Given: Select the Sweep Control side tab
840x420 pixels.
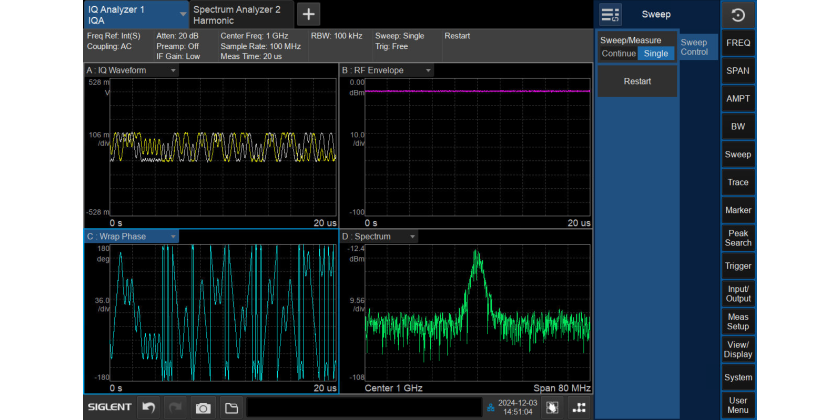Looking at the screenshot, I should 694,47.
